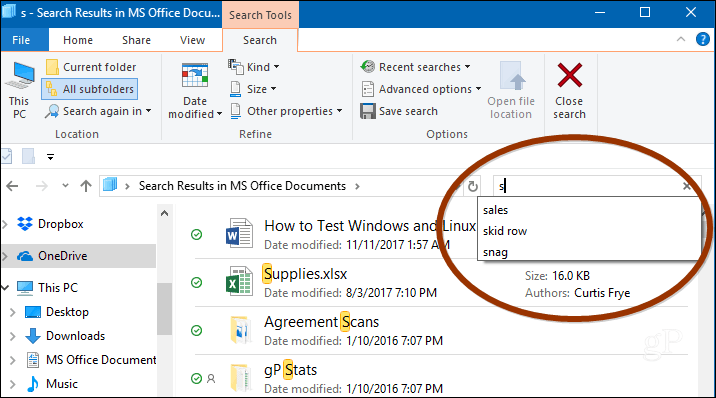Viewport: 716px width, 398px height.
Task: Click the Agreement Scans folder icon
Action: (x=240, y=329)
